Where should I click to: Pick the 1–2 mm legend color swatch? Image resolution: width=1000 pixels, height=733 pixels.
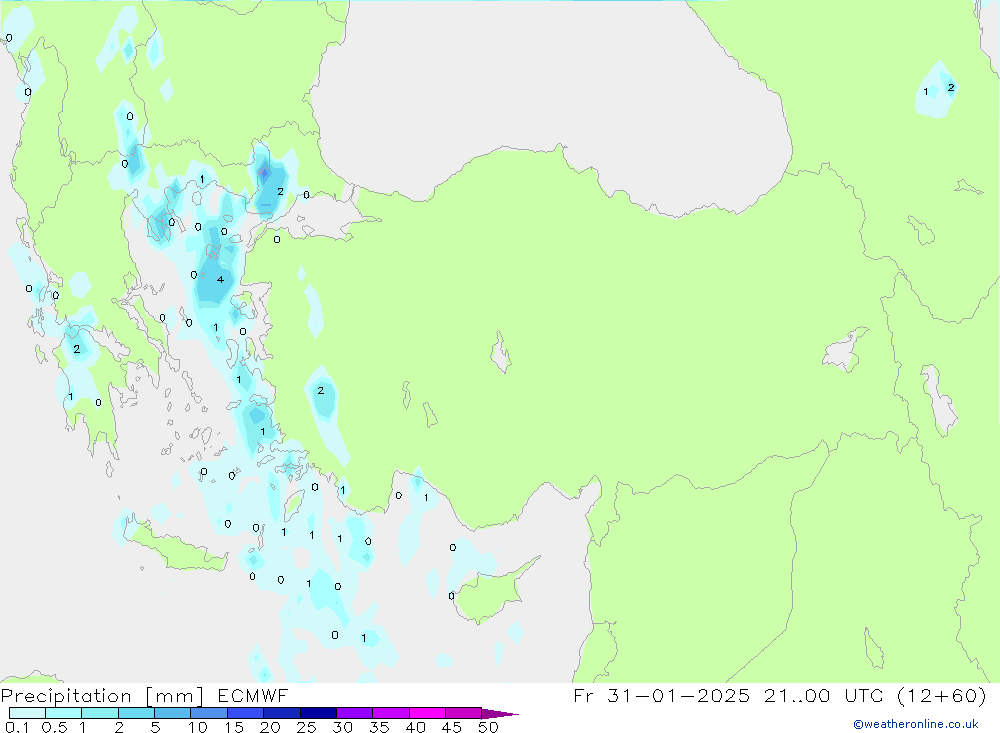tap(100, 713)
